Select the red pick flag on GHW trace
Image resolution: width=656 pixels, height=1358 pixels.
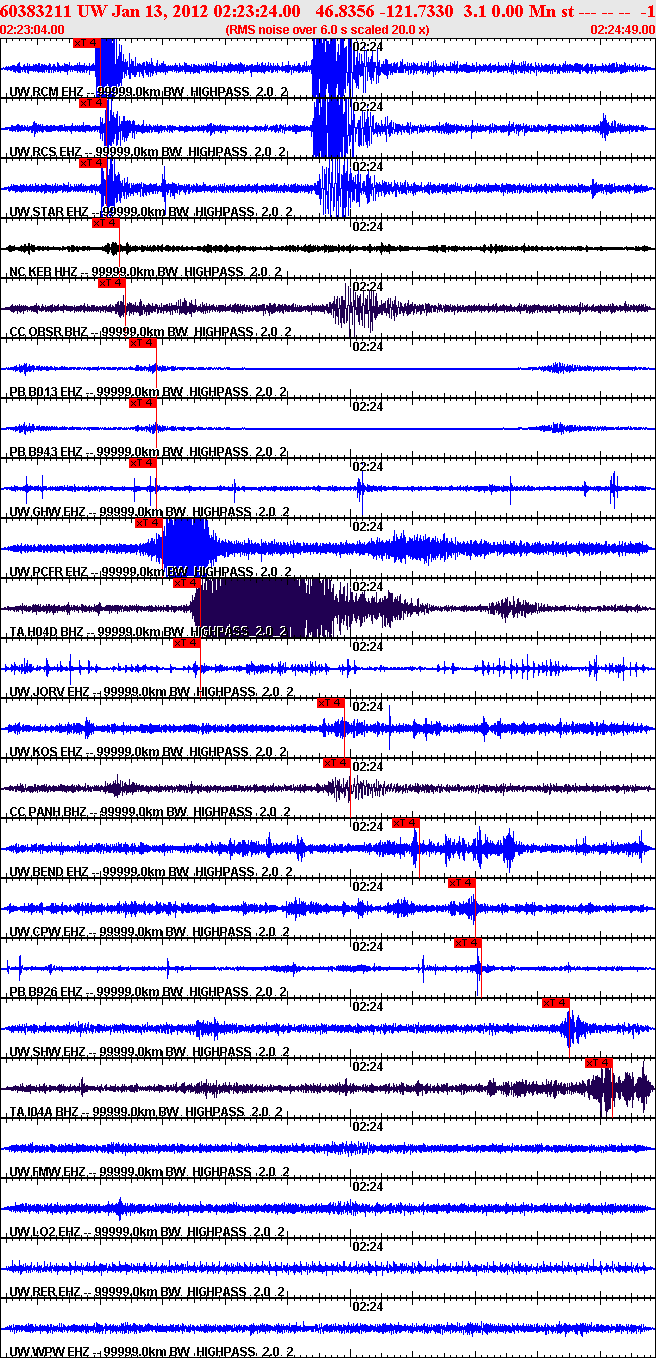point(143,463)
